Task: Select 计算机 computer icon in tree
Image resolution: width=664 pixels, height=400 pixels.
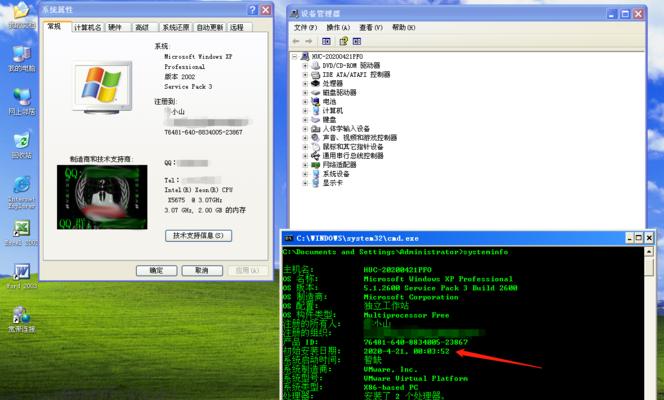Action: (x=315, y=110)
